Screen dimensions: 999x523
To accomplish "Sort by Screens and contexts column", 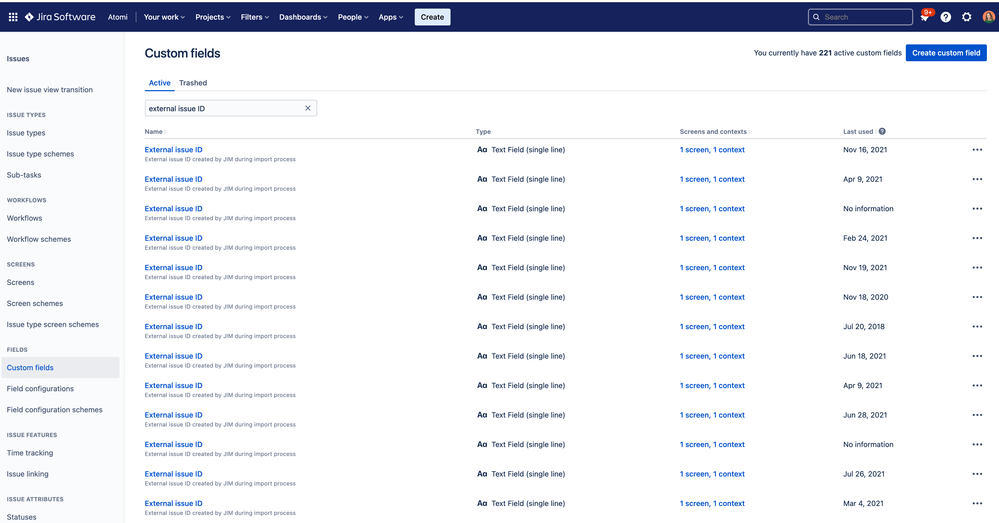I will [715, 132].
